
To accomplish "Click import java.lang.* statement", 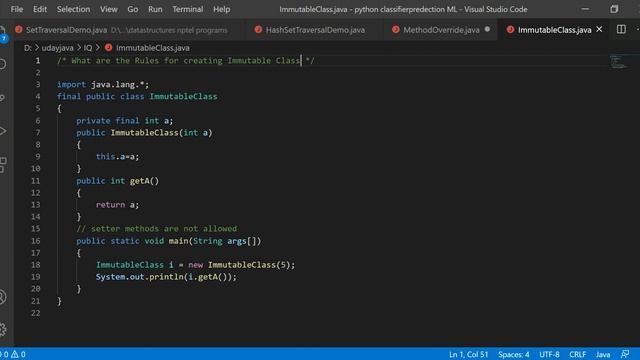I will pyautogui.click(x=103, y=84).
